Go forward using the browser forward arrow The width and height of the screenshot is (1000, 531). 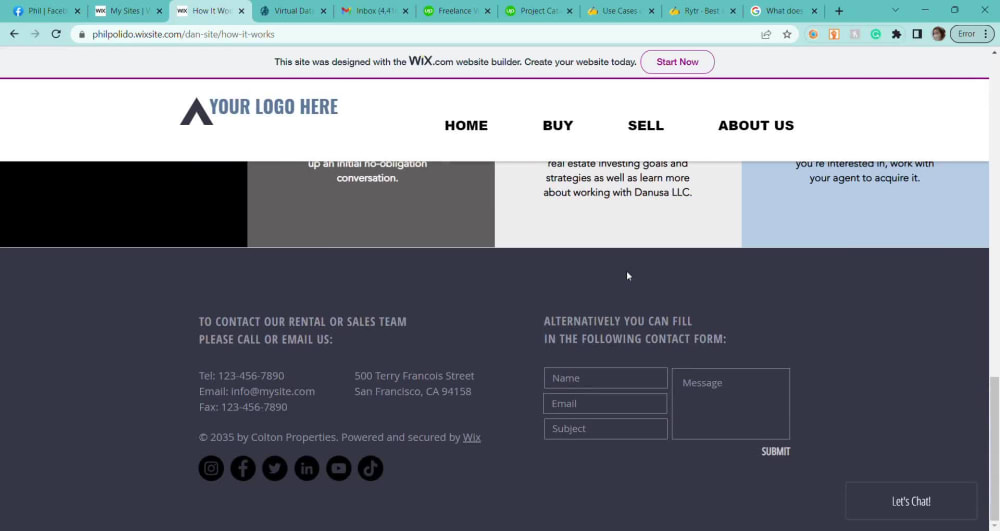point(35,34)
